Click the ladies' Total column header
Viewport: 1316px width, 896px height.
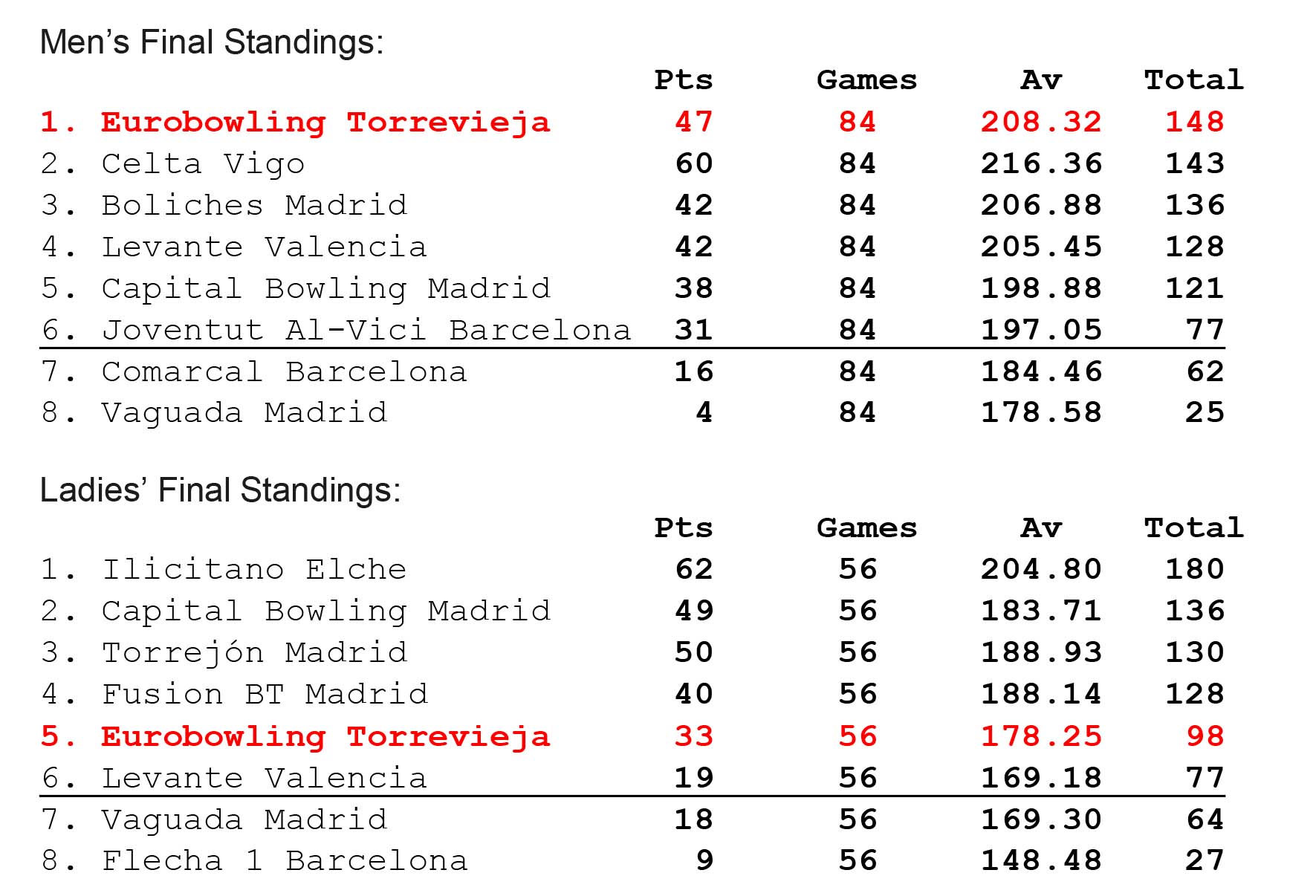point(1194,528)
